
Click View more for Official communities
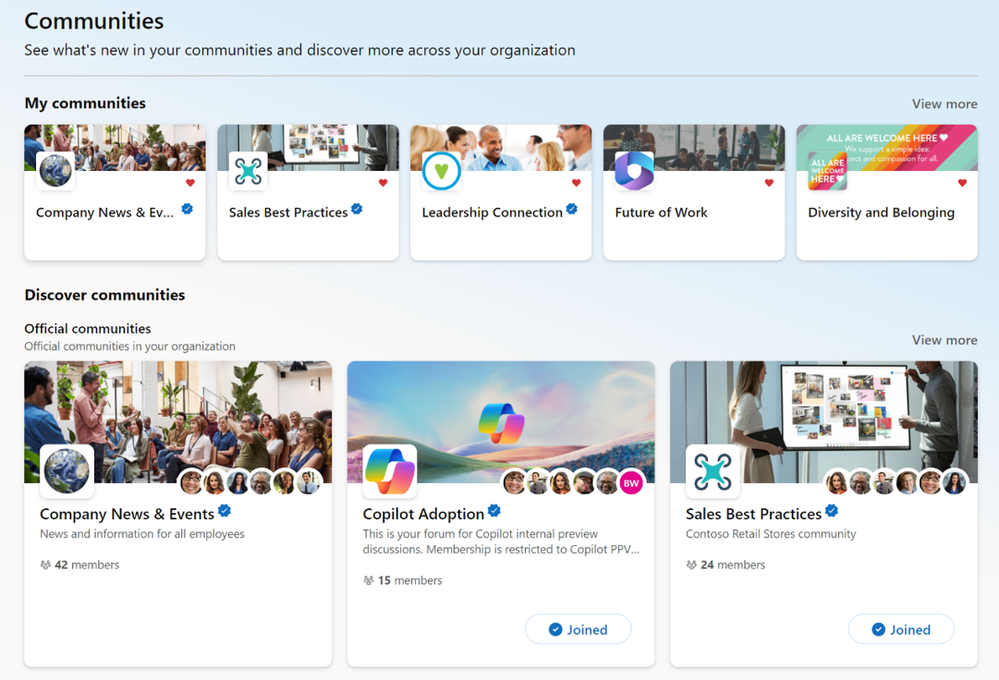(944, 340)
